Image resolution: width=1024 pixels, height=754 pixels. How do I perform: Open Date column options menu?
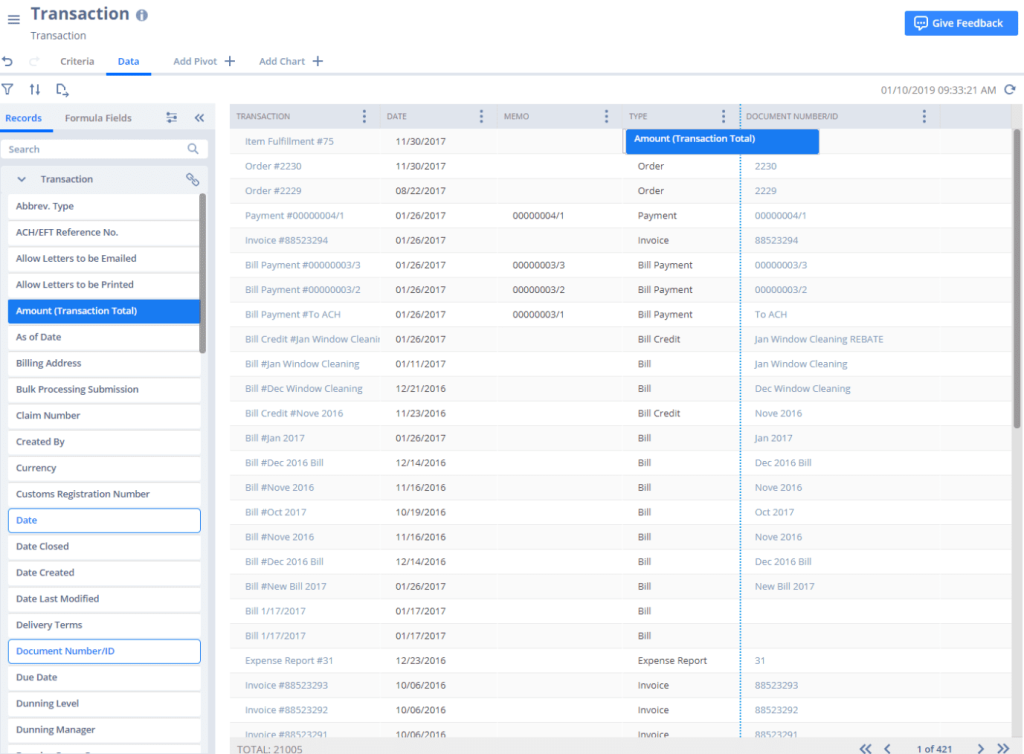pos(481,116)
